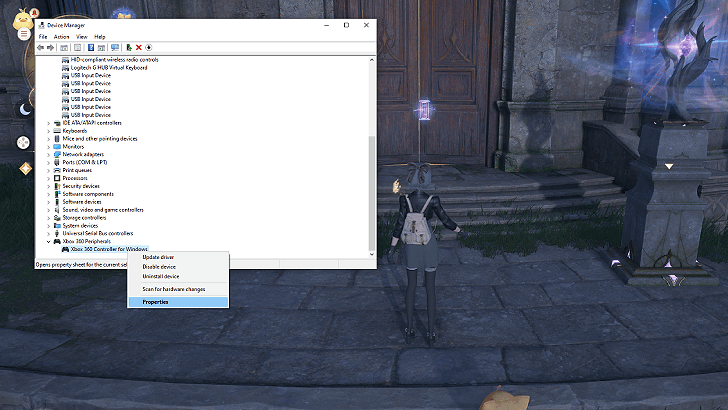Expand the System devices arrow
This screenshot has width=728, height=410.
(48, 226)
